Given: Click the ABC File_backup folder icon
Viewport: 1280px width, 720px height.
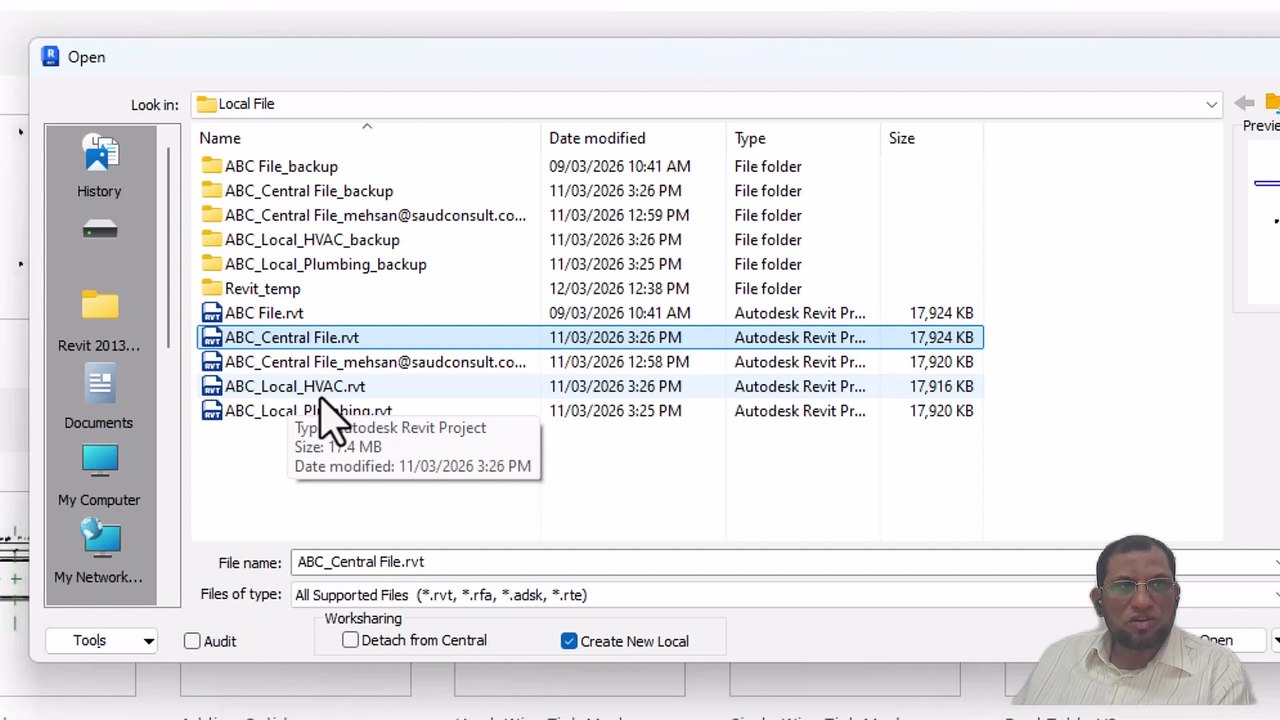Looking at the screenshot, I should coord(211,166).
